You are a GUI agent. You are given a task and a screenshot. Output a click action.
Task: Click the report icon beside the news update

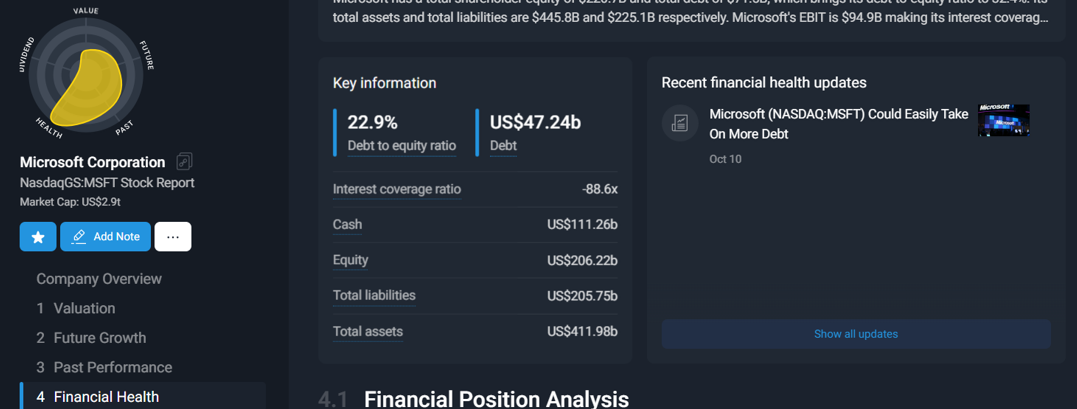tap(680, 123)
